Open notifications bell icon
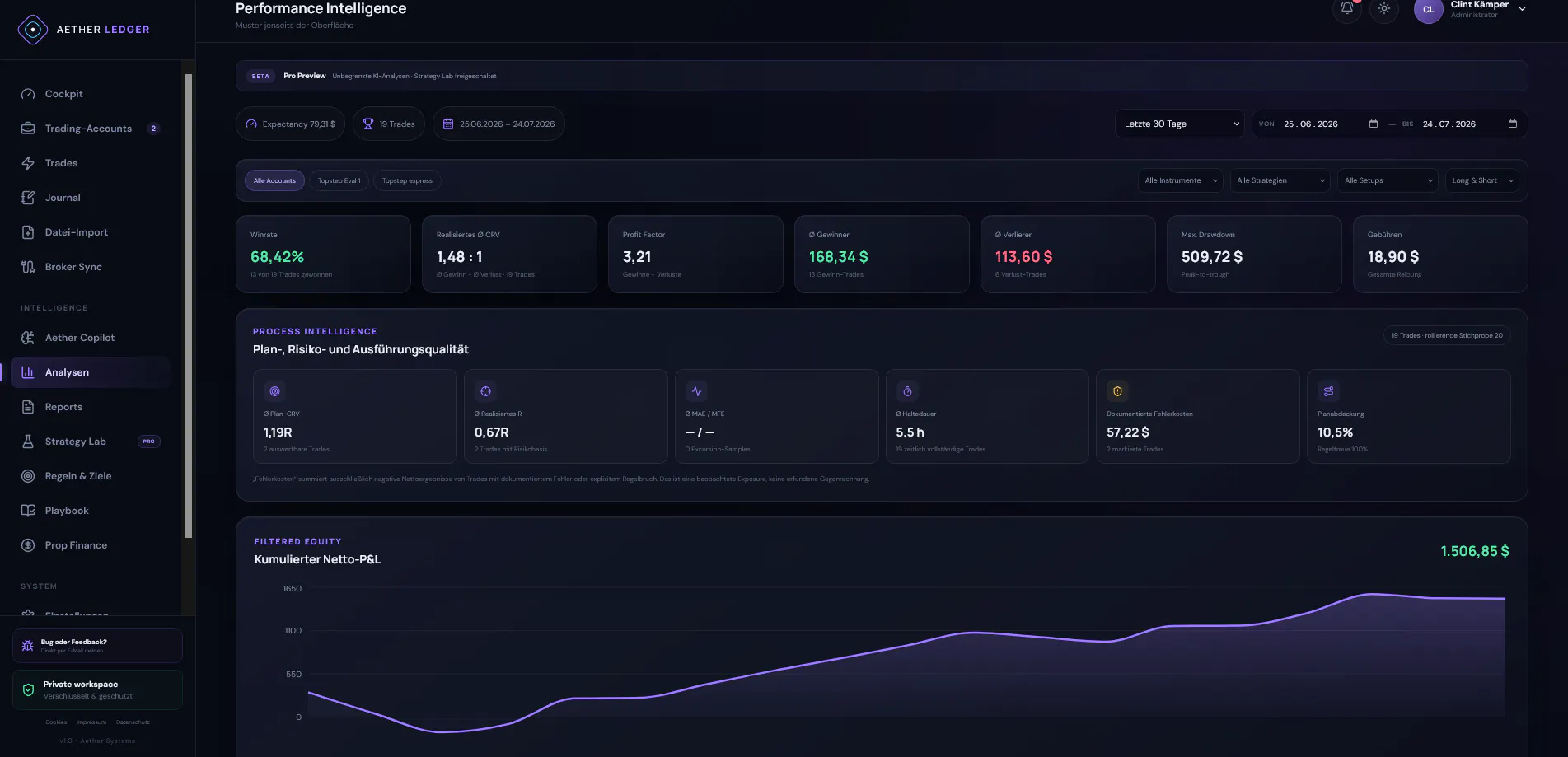 coord(1346,9)
